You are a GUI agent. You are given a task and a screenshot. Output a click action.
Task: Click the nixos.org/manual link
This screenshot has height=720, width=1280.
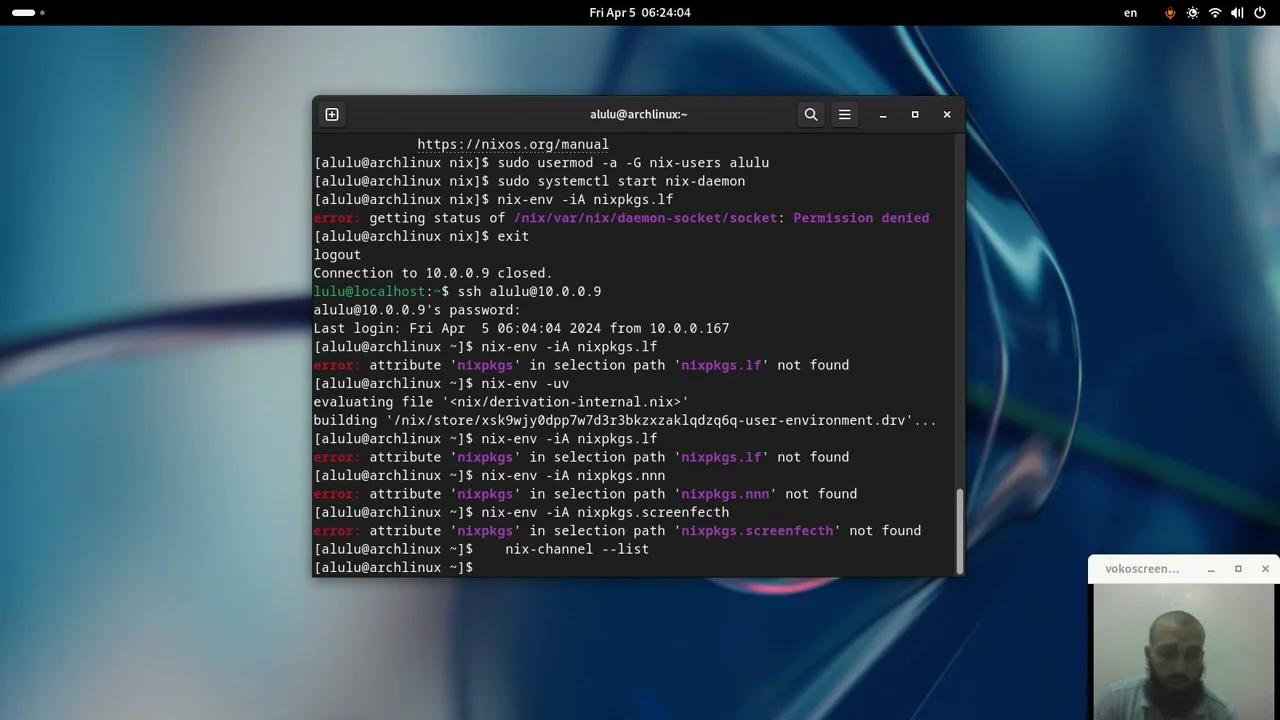click(512, 144)
